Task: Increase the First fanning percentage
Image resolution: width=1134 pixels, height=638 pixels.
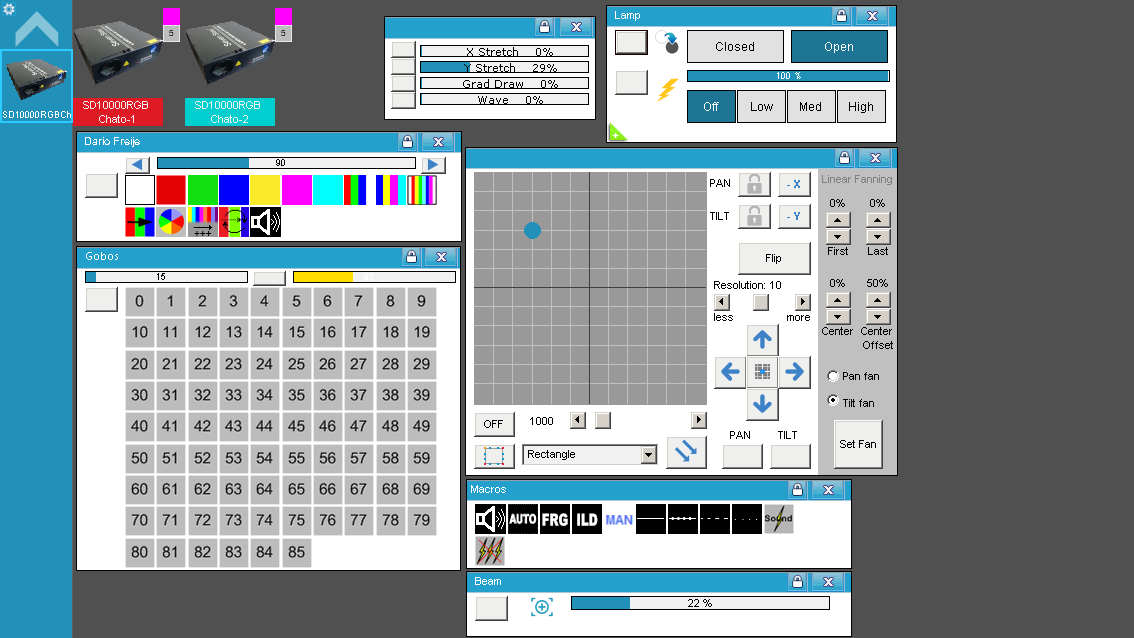Action: point(837,220)
